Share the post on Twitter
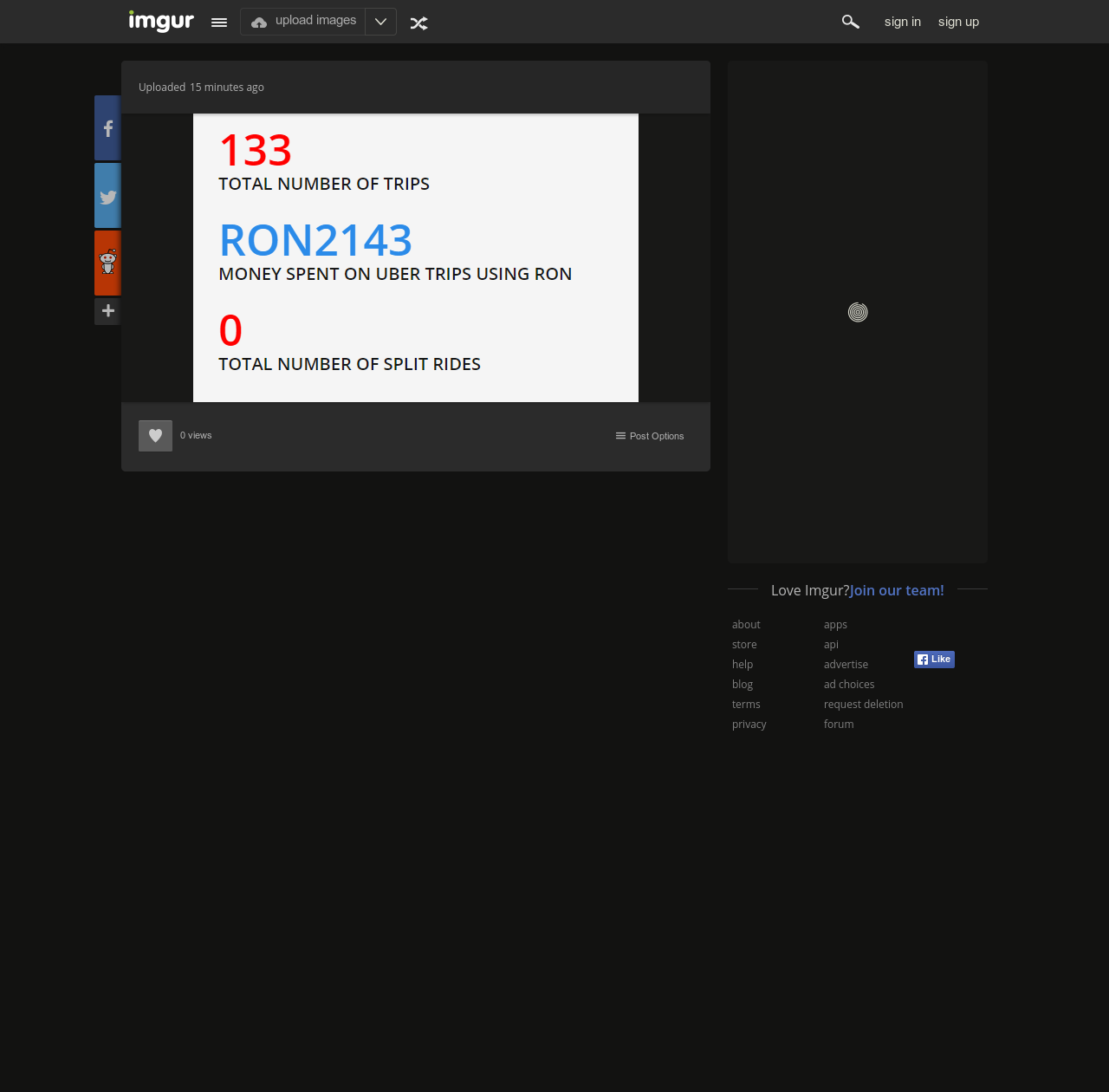1109x1092 pixels. [107, 196]
